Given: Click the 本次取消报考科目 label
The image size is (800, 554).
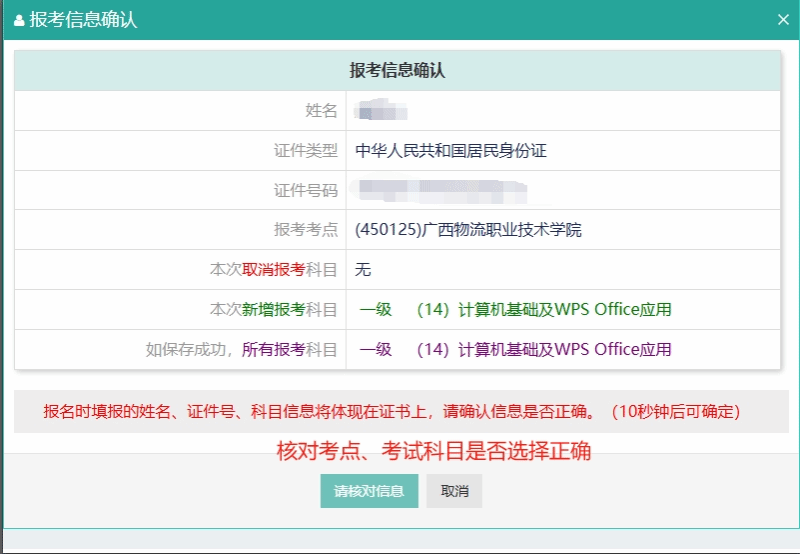Looking at the screenshot, I should pyautogui.click(x=273, y=270).
